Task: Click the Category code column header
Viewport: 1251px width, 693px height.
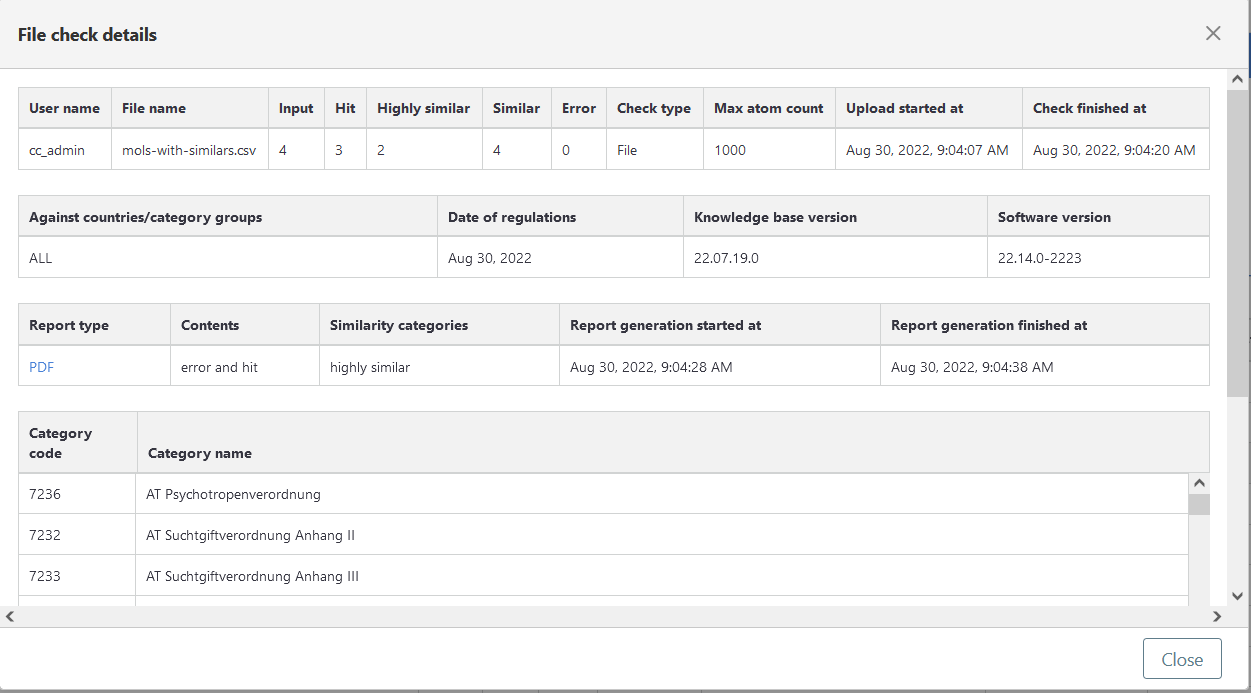Action: pos(61,442)
